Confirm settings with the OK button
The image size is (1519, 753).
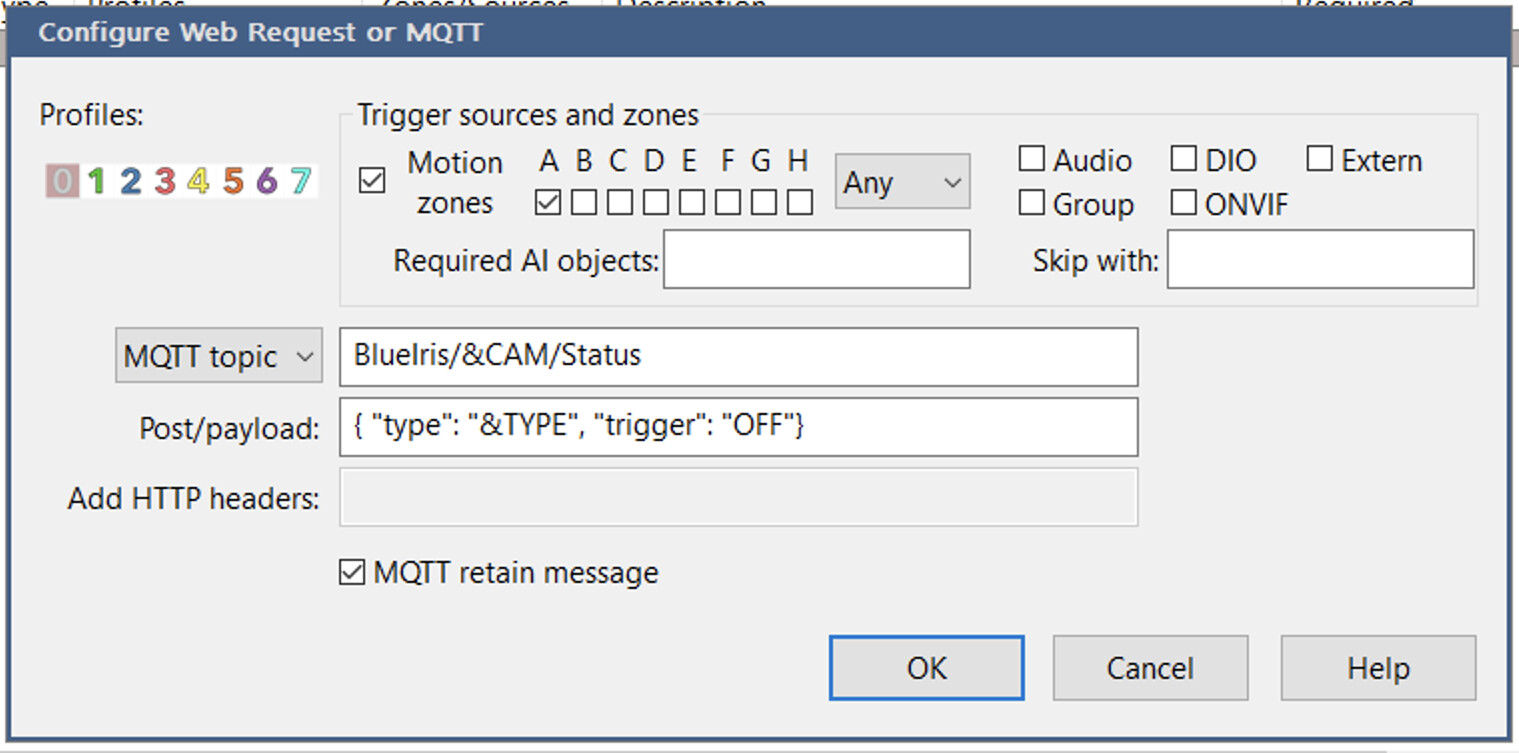(x=925, y=667)
